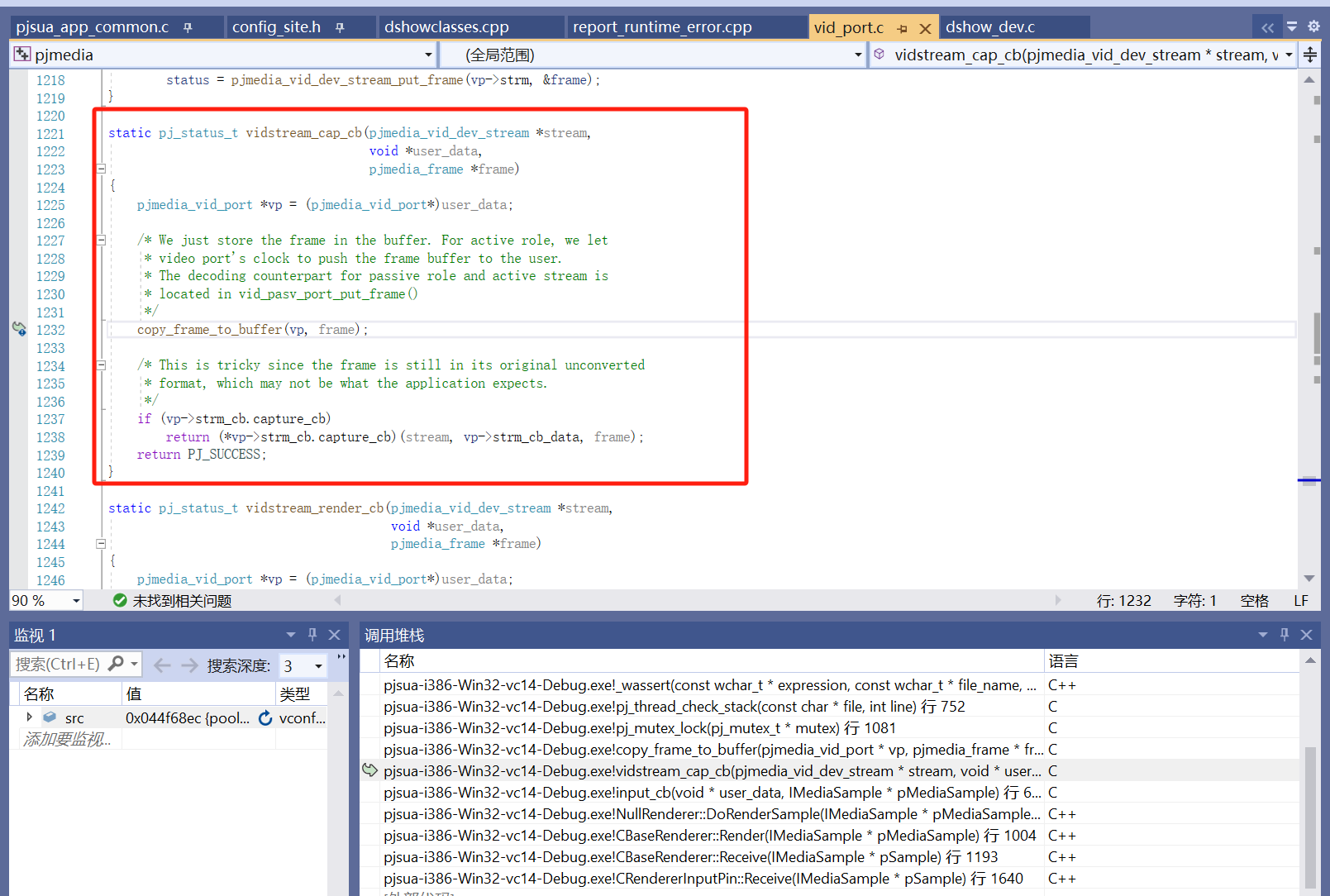Click the refresh icon for the src value
Image resolution: width=1330 pixels, height=896 pixels.
[x=265, y=718]
